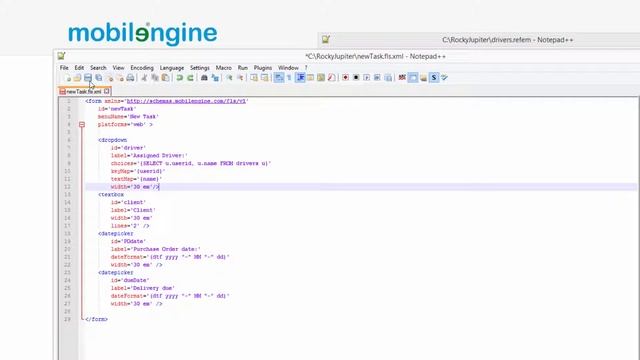
Task: Click the Document Map toolbar icon
Action: pos(321,78)
